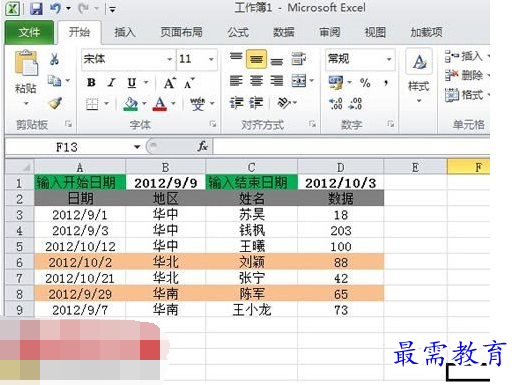Open the 字体 dialog launcher
The height and width of the screenshot is (385, 515).
(x=213, y=124)
